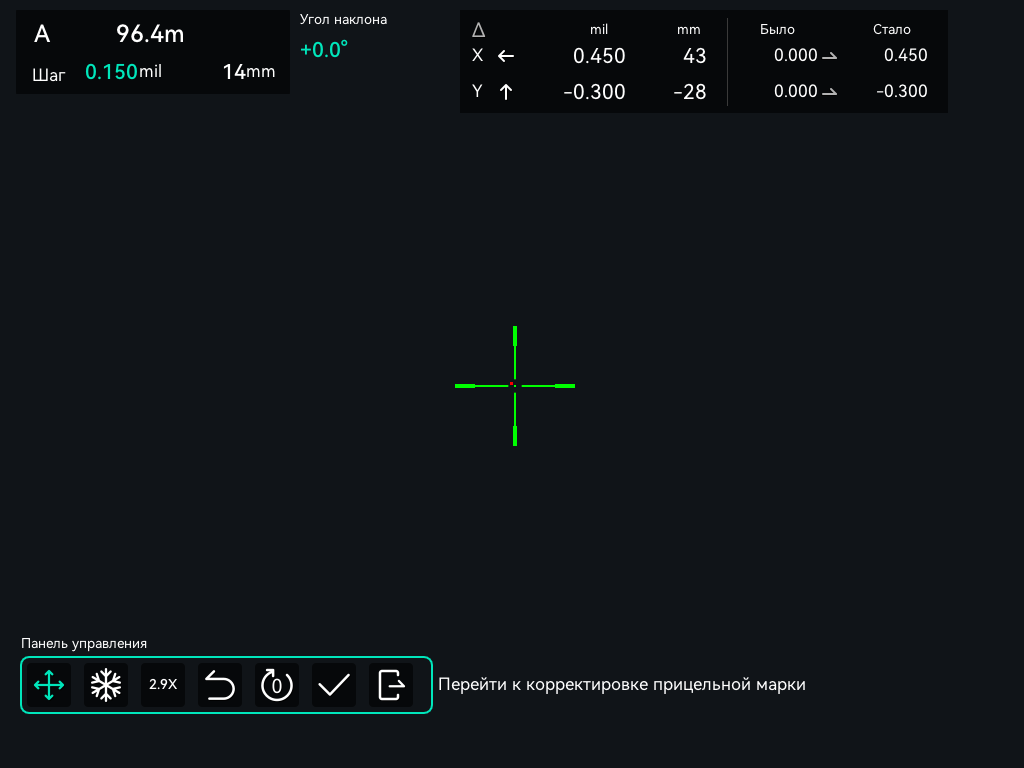Click the 14mm step value

(x=249, y=72)
